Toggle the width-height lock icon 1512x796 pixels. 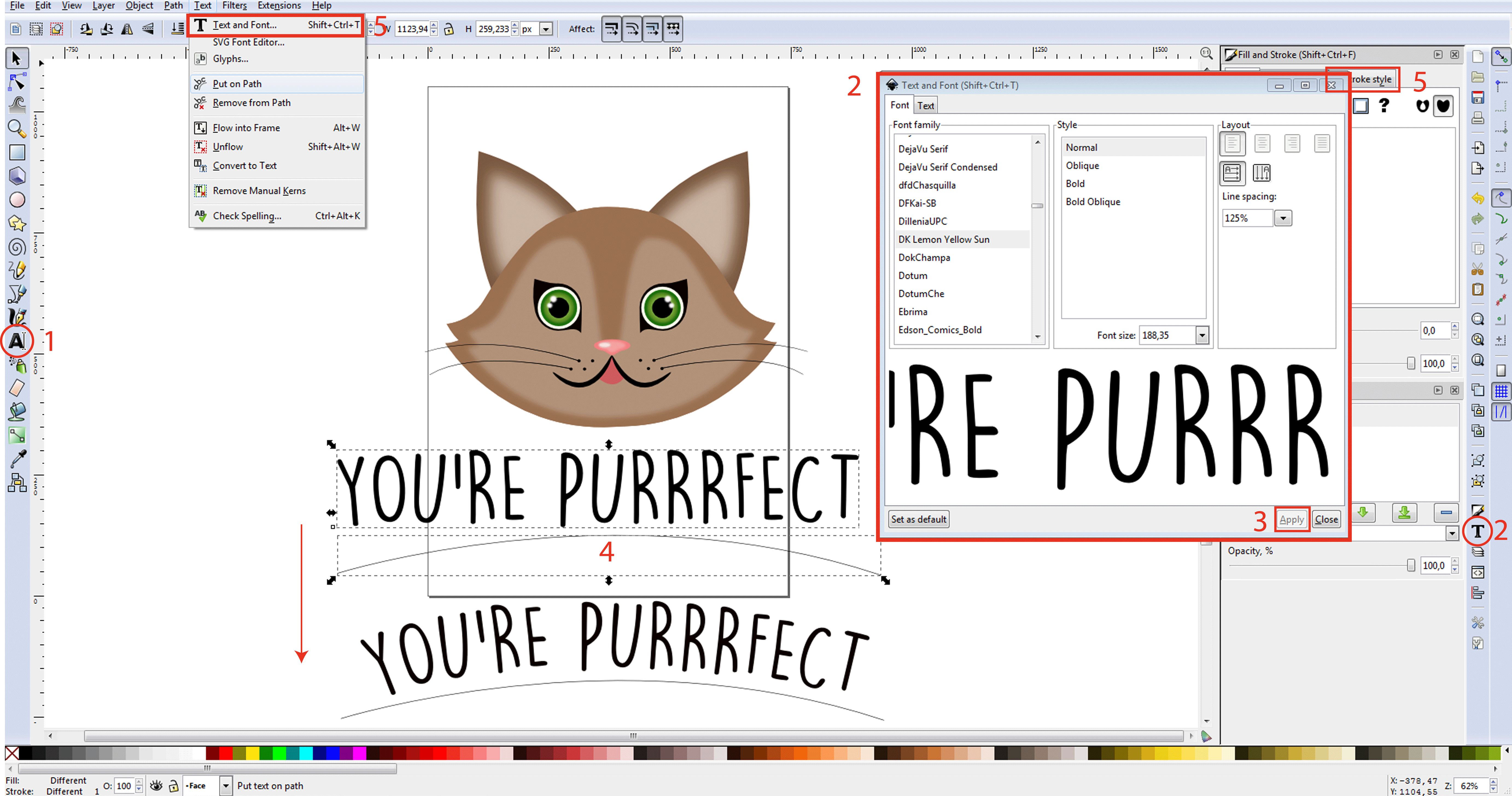[449, 29]
